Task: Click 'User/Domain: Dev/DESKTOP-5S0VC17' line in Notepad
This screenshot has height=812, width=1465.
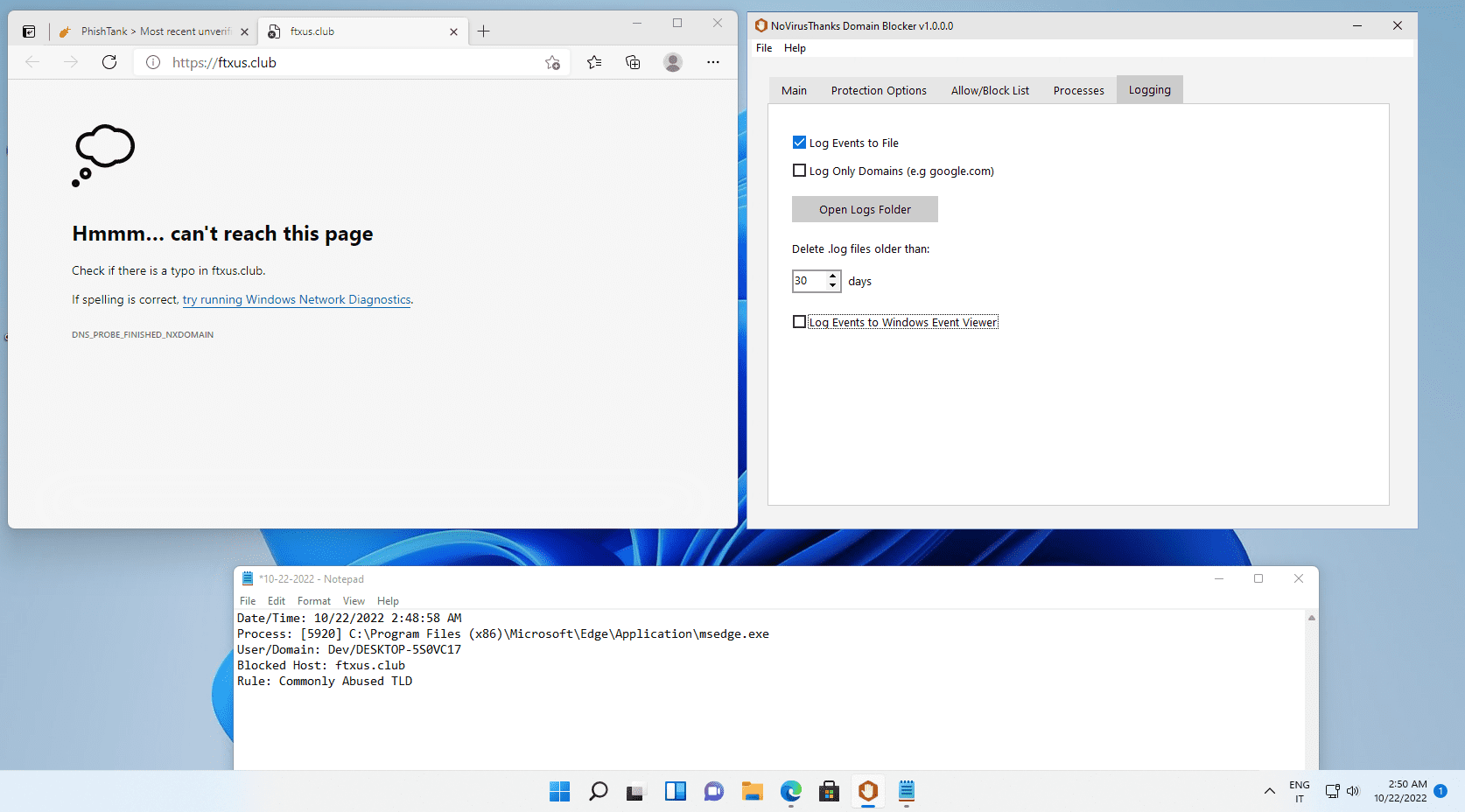Action: pyautogui.click(x=349, y=649)
